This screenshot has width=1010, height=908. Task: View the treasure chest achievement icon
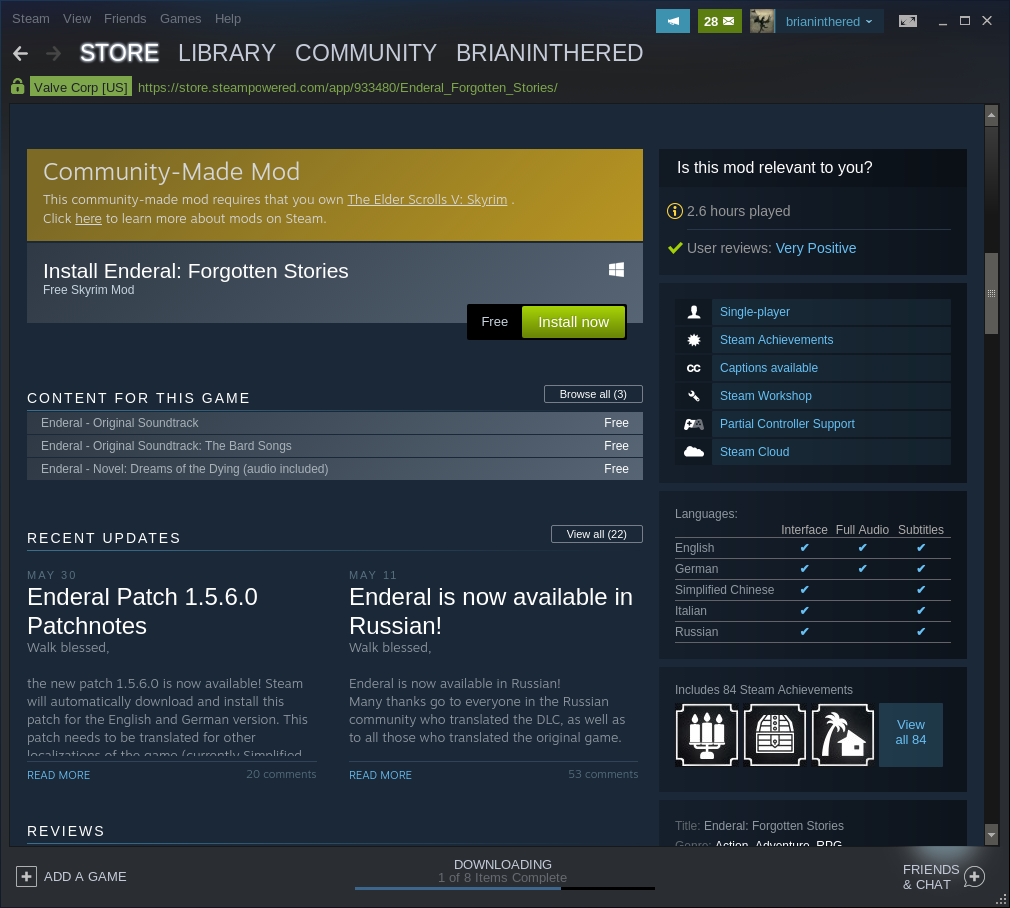coord(775,735)
